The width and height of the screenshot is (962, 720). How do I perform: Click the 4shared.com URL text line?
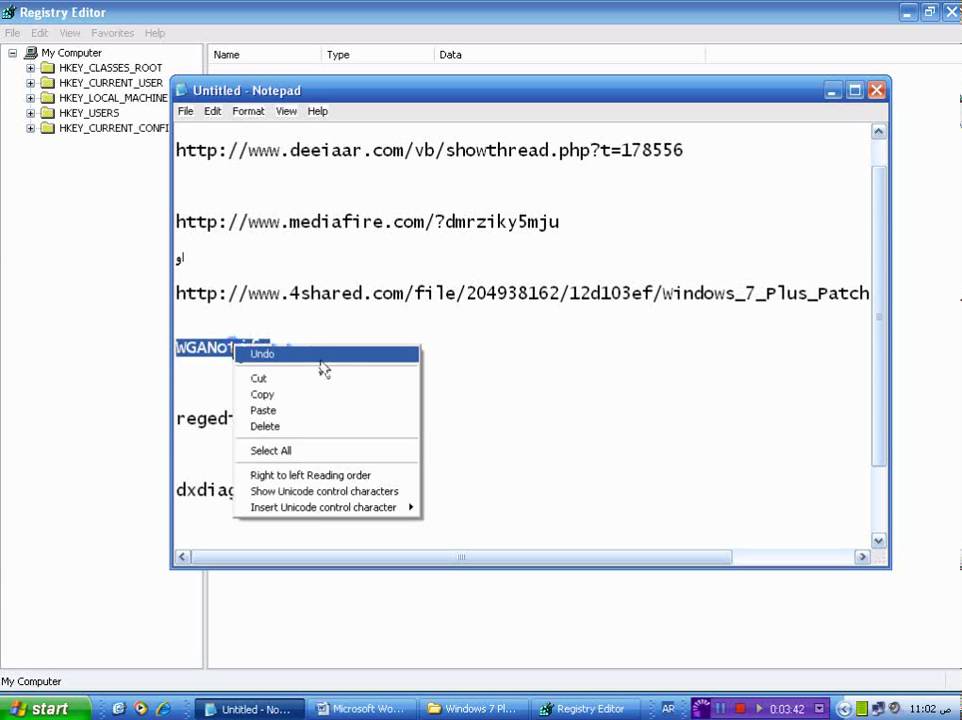[x=523, y=293]
